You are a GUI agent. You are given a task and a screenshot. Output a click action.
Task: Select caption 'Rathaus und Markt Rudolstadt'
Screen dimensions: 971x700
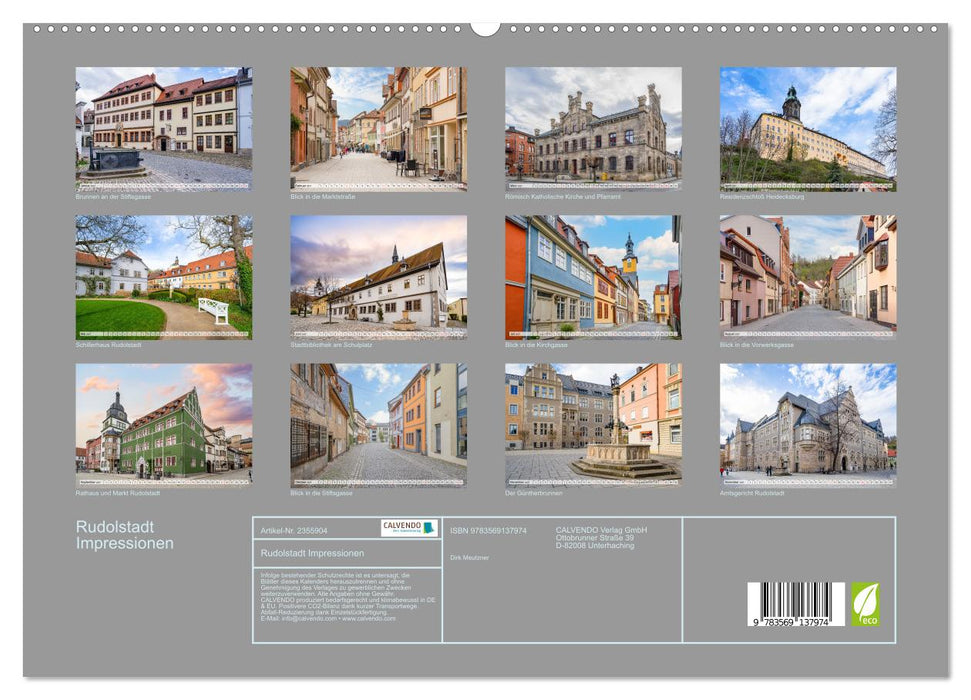coord(118,494)
